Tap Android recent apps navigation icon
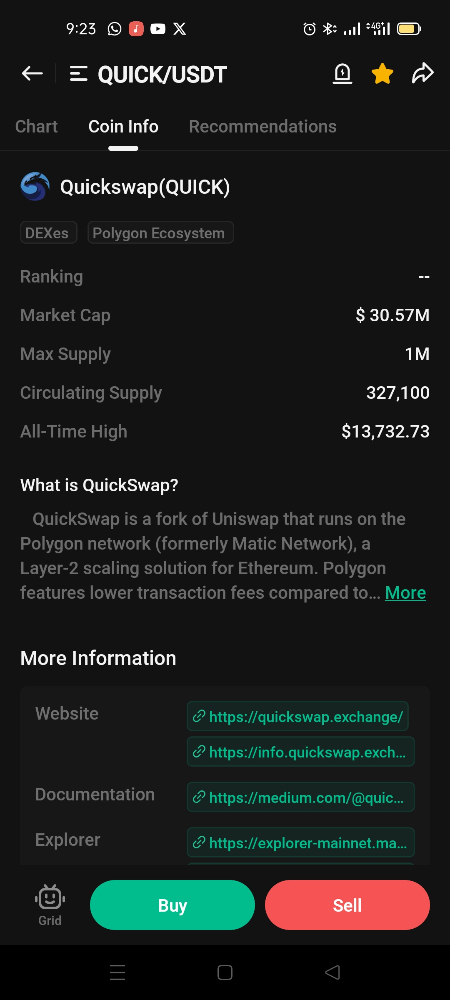Image resolution: width=450 pixels, height=1000 pixels. (x=117, y=972)
